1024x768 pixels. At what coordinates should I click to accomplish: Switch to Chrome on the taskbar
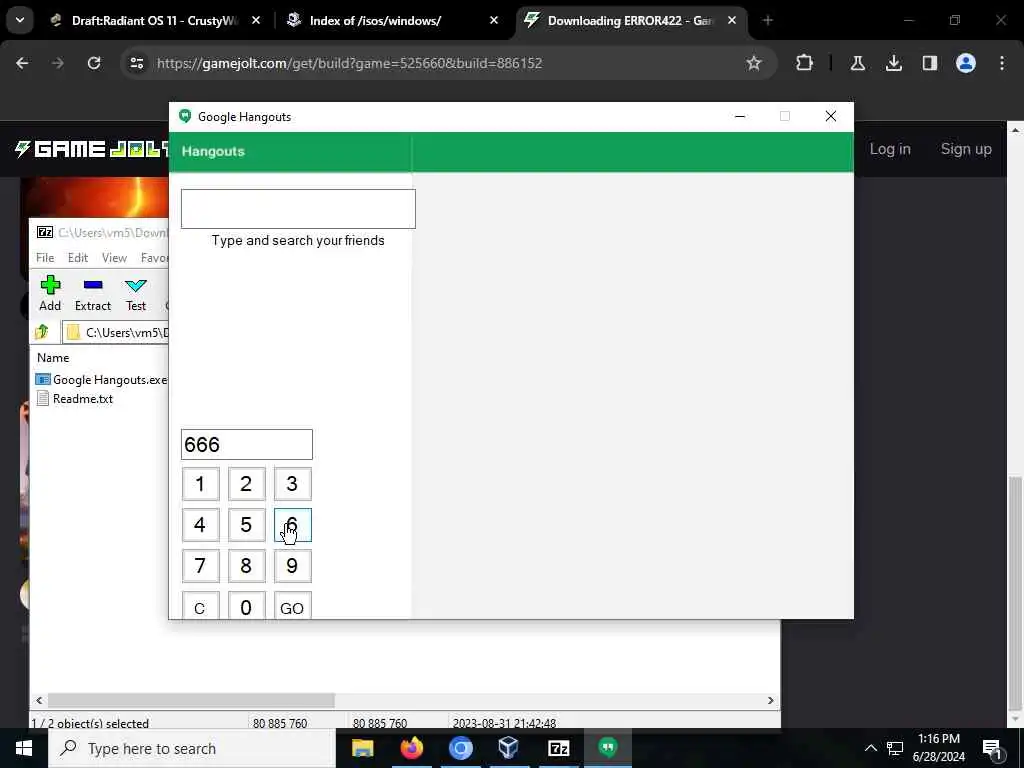tap(460, 748)
